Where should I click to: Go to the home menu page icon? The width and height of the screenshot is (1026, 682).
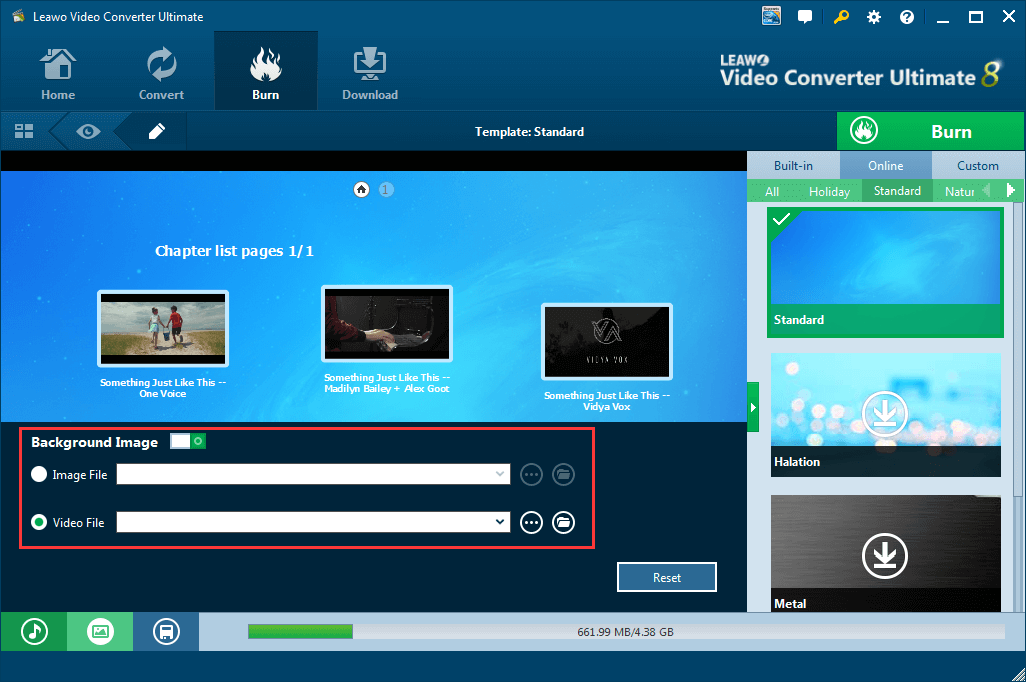[361, 190]
